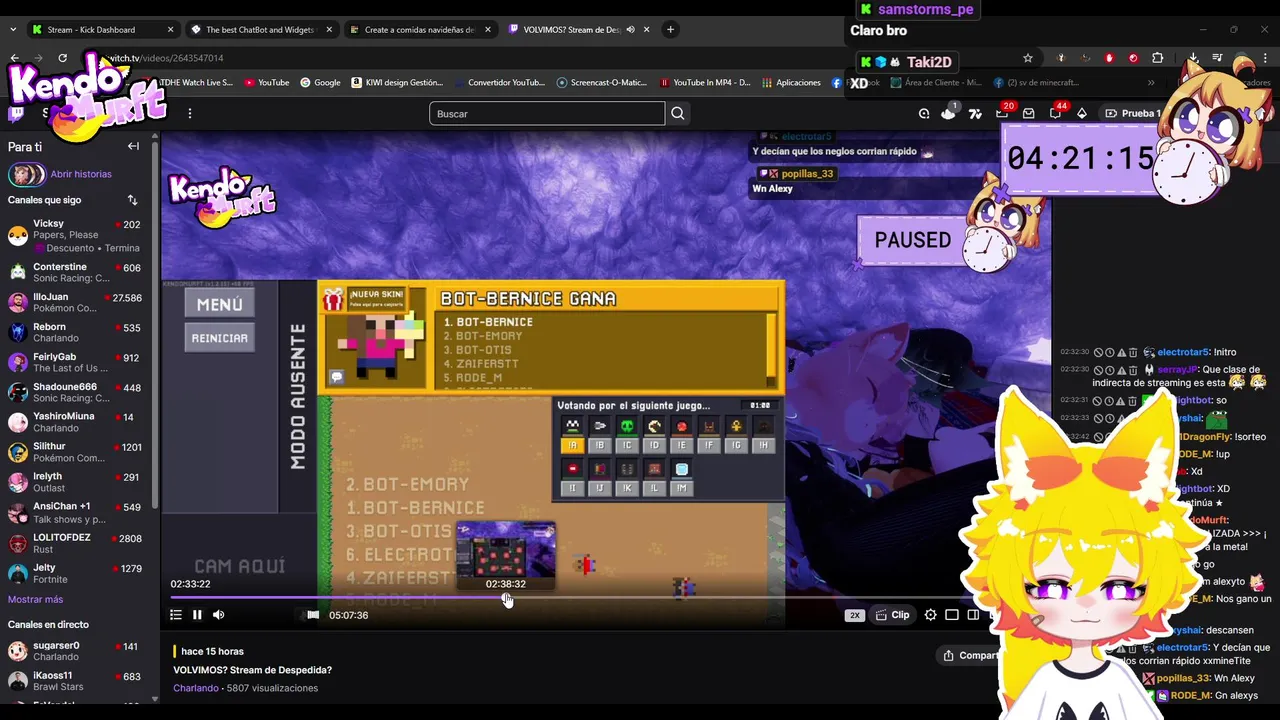Bookmark this page with star icon
Screen dimensions: 1280x720
click(x=1027, y=58)
